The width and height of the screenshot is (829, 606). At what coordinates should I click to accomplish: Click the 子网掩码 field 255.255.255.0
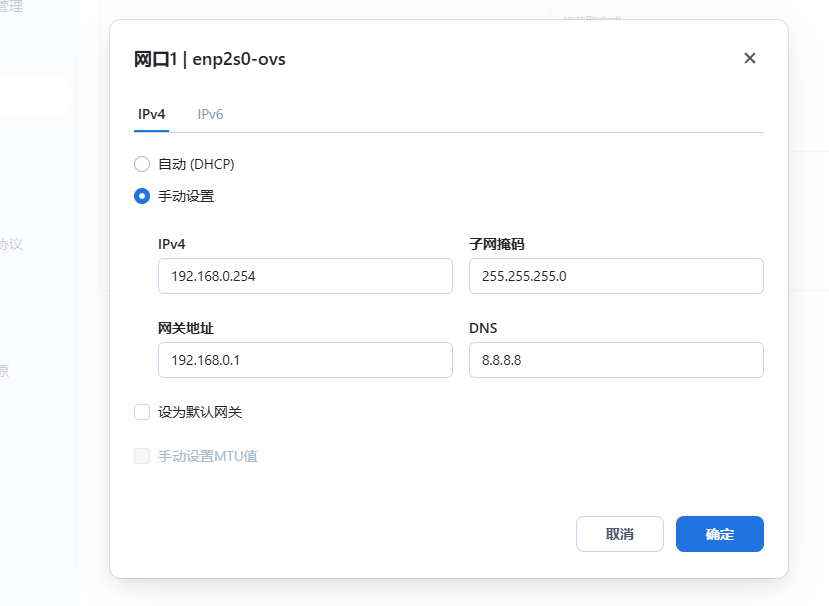coord(616,276)
